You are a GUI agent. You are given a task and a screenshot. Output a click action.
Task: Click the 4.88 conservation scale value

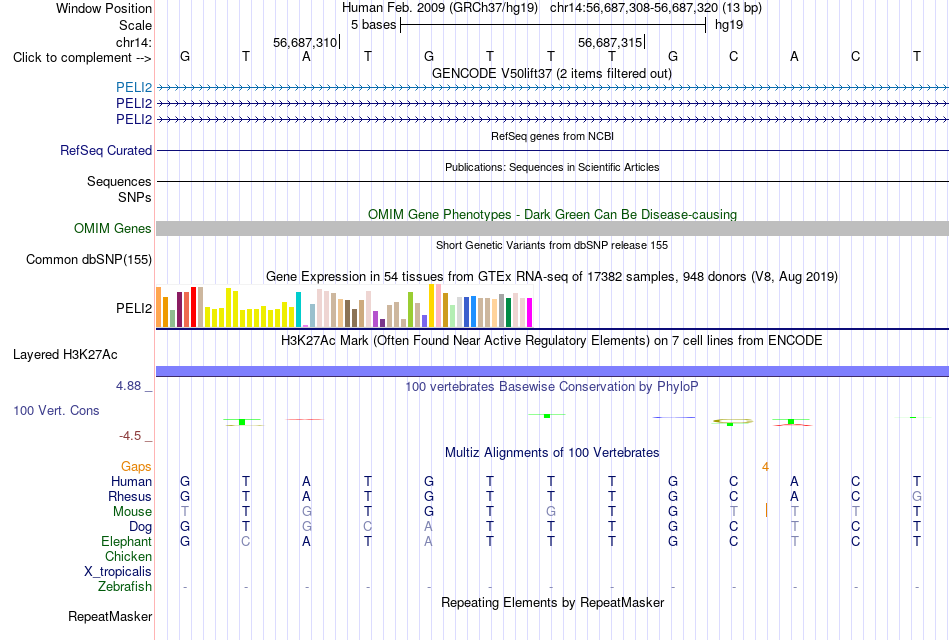click(x=129, y=386)
